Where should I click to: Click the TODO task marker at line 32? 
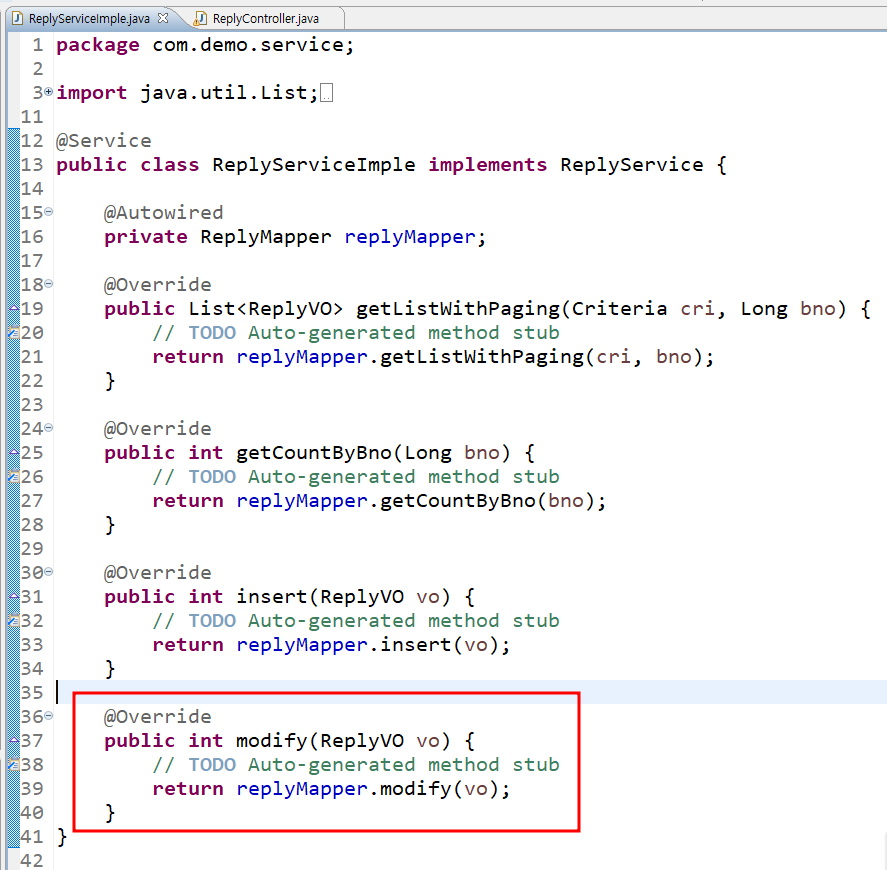pyautogui.click(x=14, y=621)
